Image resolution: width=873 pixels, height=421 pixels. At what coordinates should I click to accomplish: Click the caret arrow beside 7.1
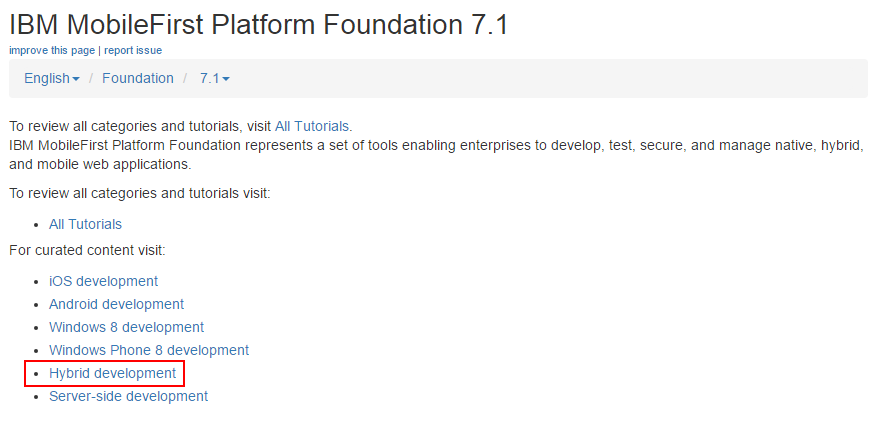tap(226, 79)
